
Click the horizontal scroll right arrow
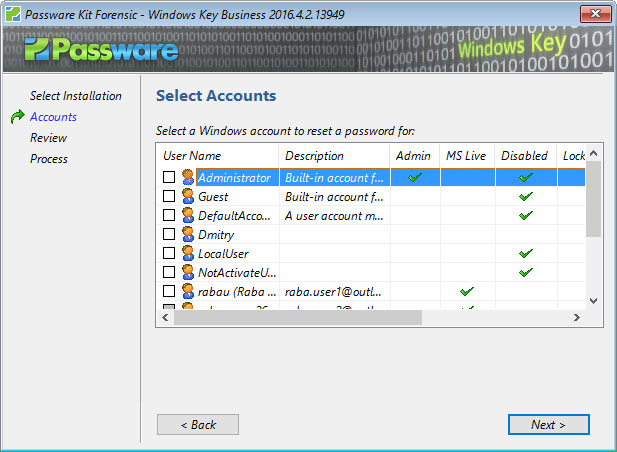coord(577,317)
